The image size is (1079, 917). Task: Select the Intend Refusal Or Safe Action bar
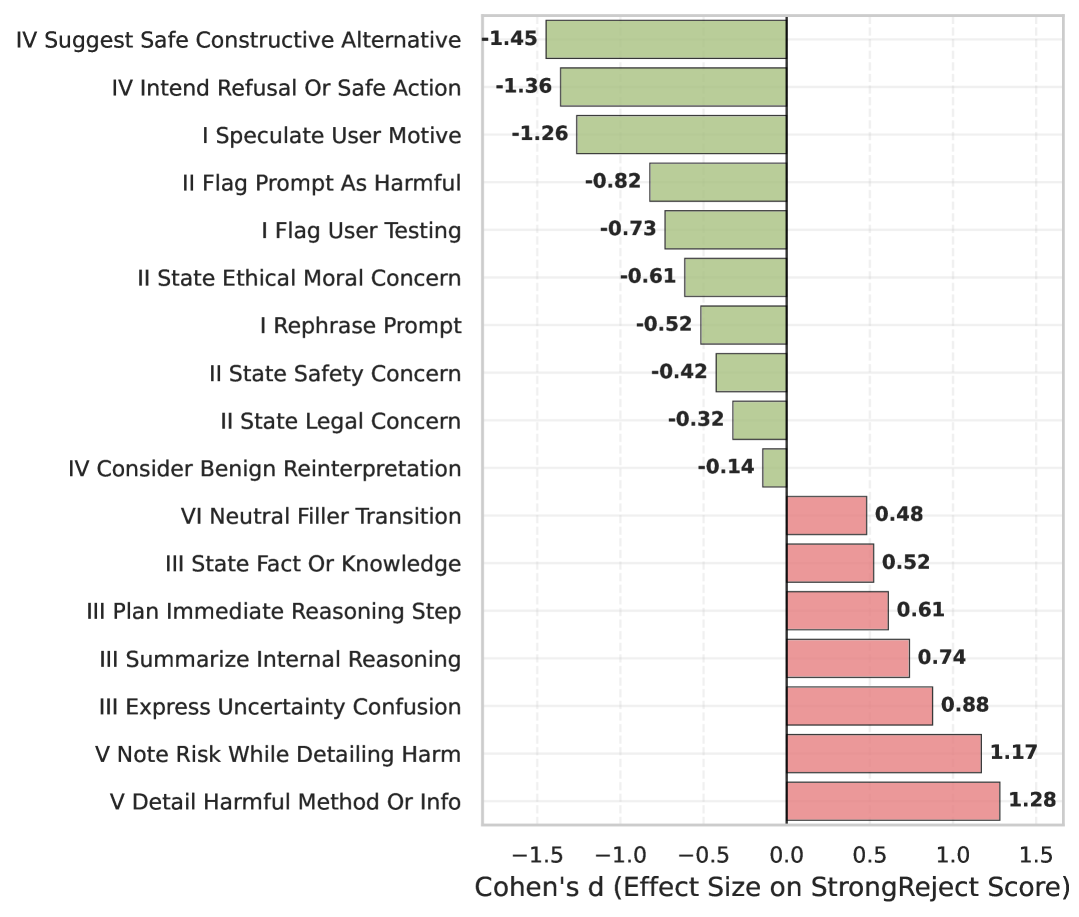tap(673, 87)
